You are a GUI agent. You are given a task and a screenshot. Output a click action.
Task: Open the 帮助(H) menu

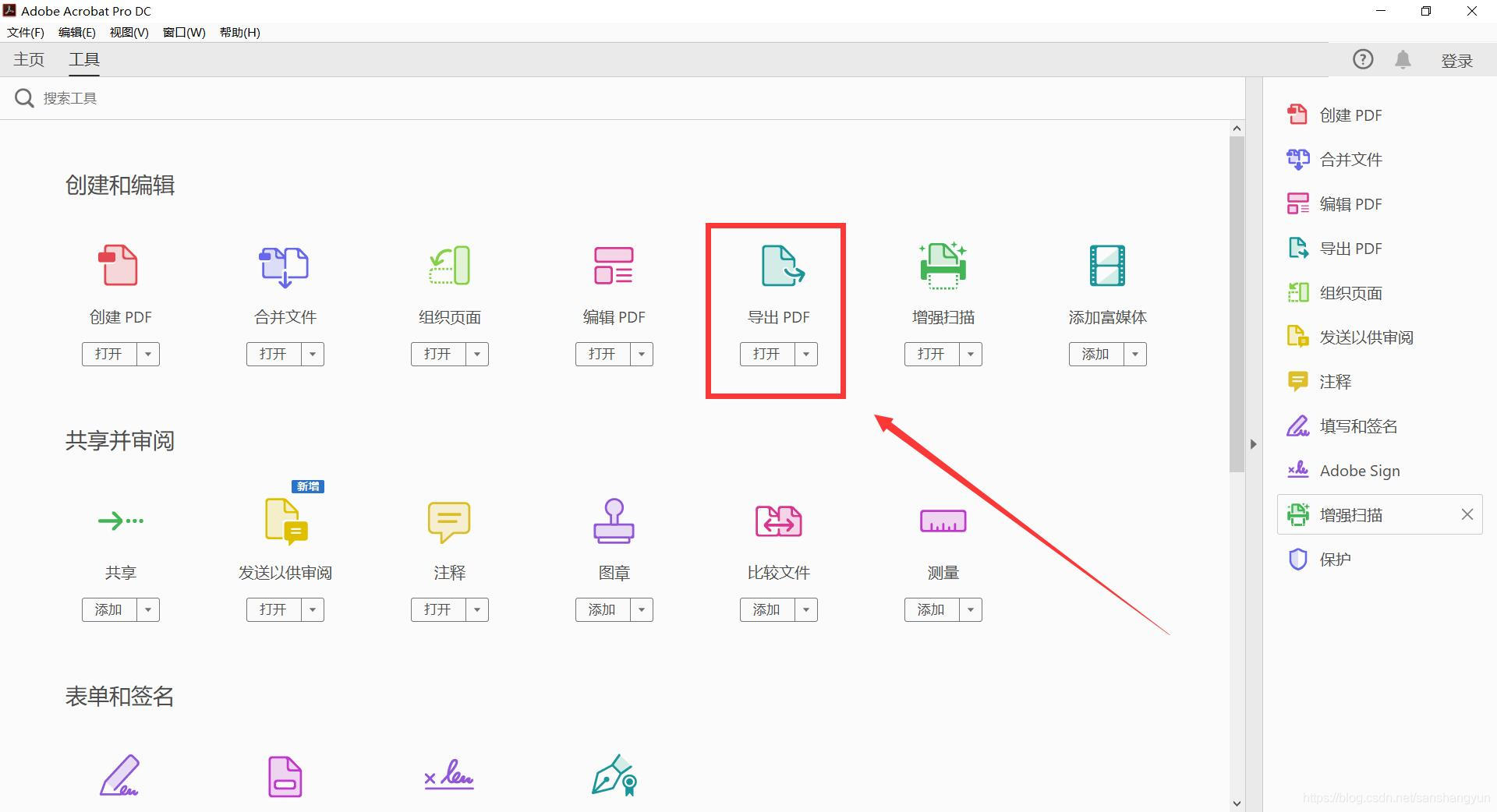[240, 32]
